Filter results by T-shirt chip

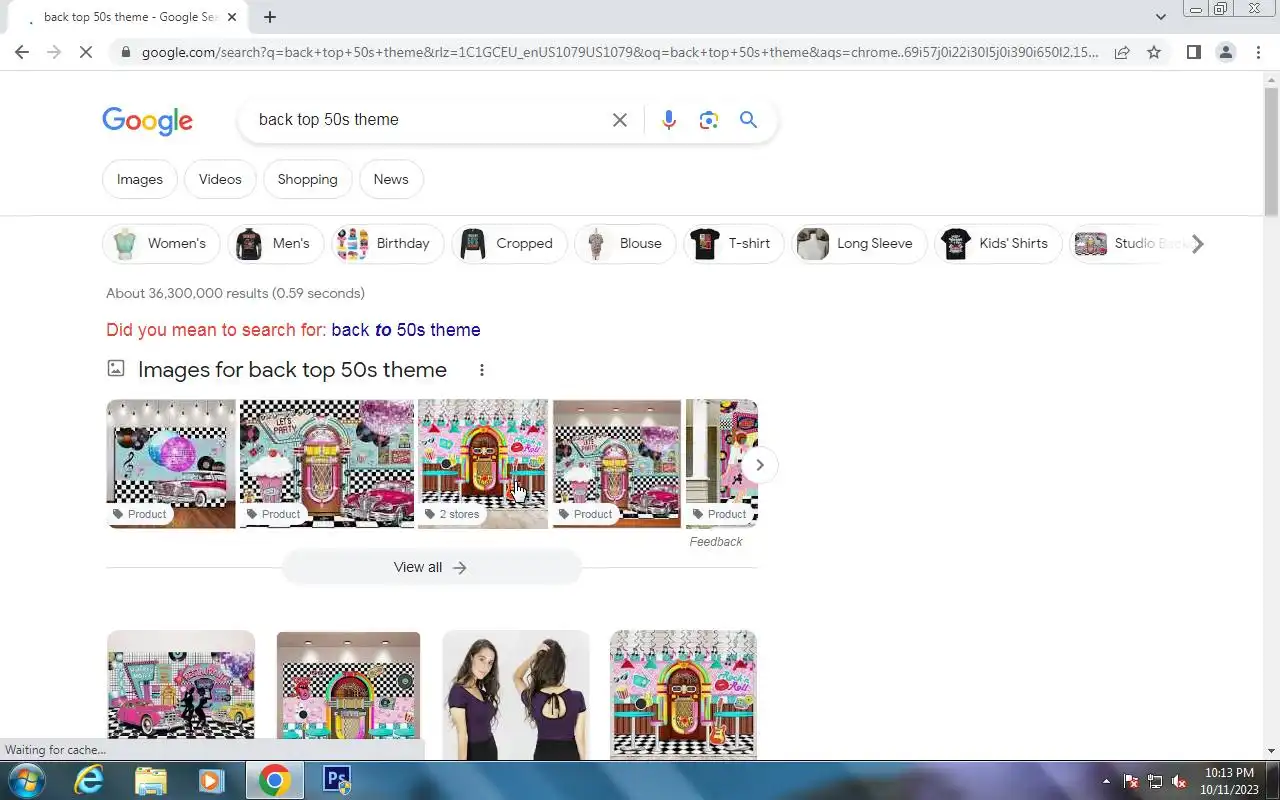tap(733, 243)
